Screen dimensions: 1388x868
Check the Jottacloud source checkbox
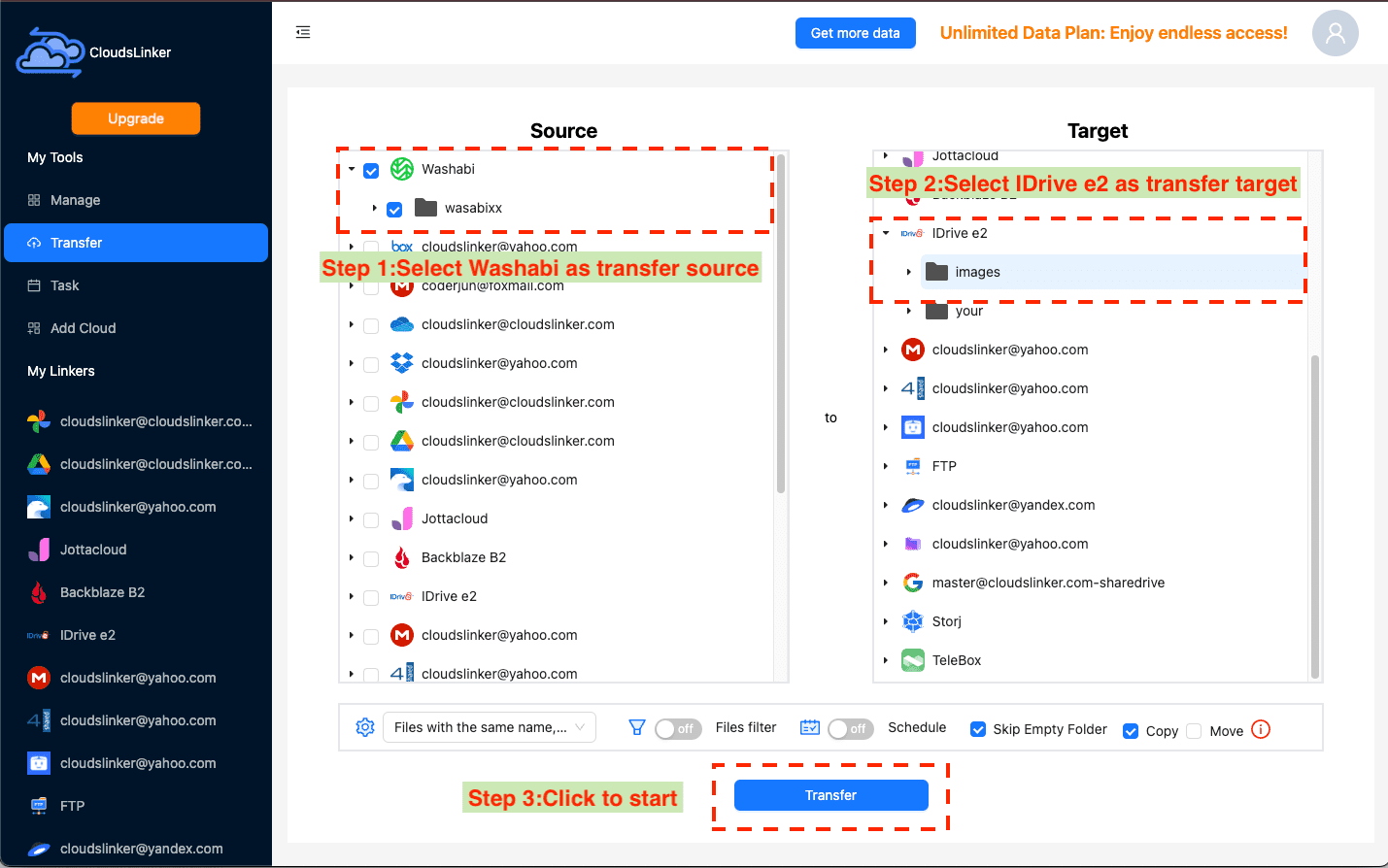(371, 520)
